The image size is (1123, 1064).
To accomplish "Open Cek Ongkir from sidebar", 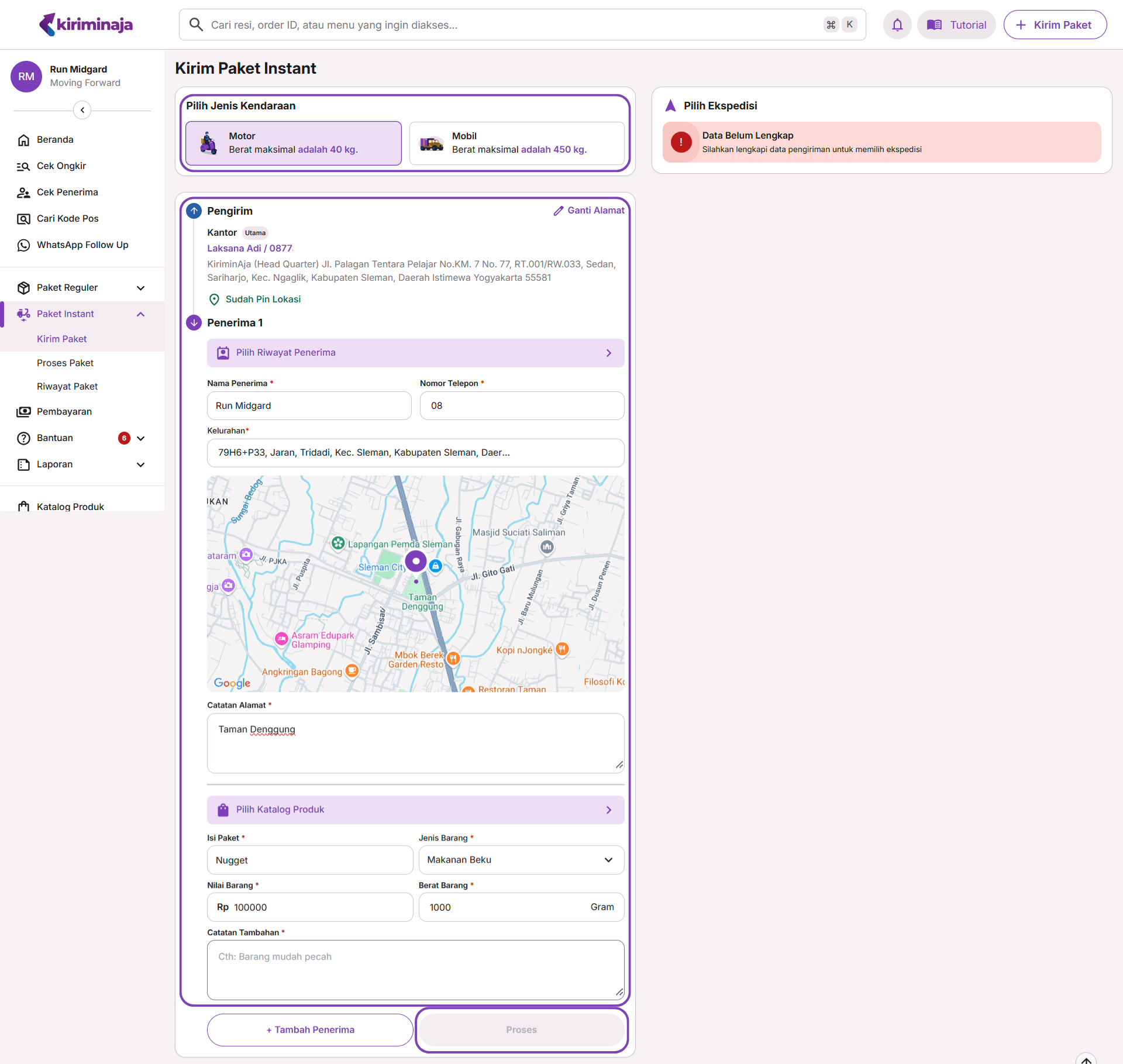I will 61,166.
